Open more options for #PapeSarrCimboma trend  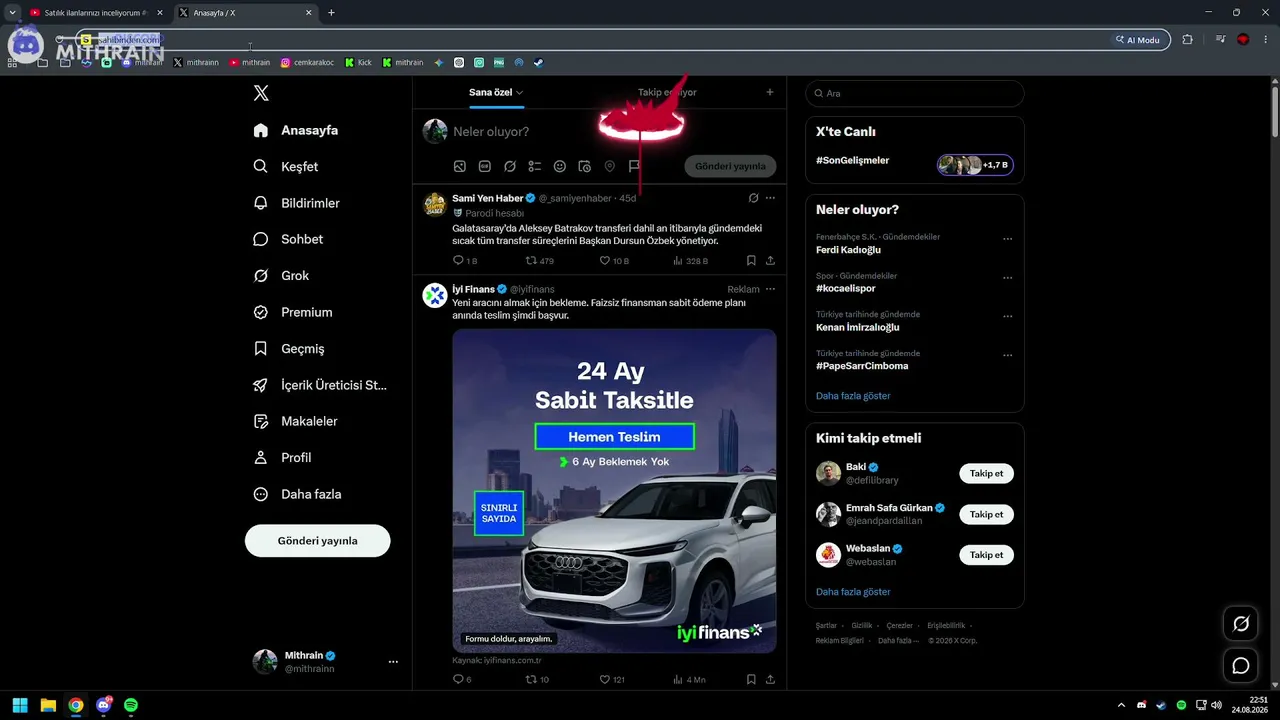point(1007,355)
